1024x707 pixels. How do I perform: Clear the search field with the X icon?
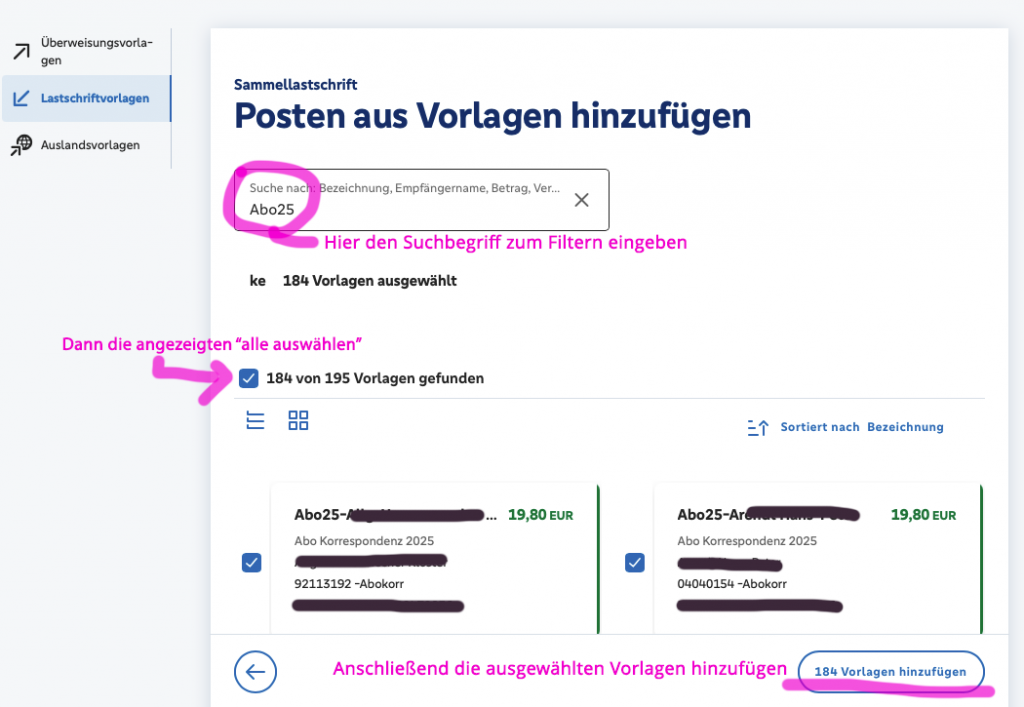coord(581,200)
